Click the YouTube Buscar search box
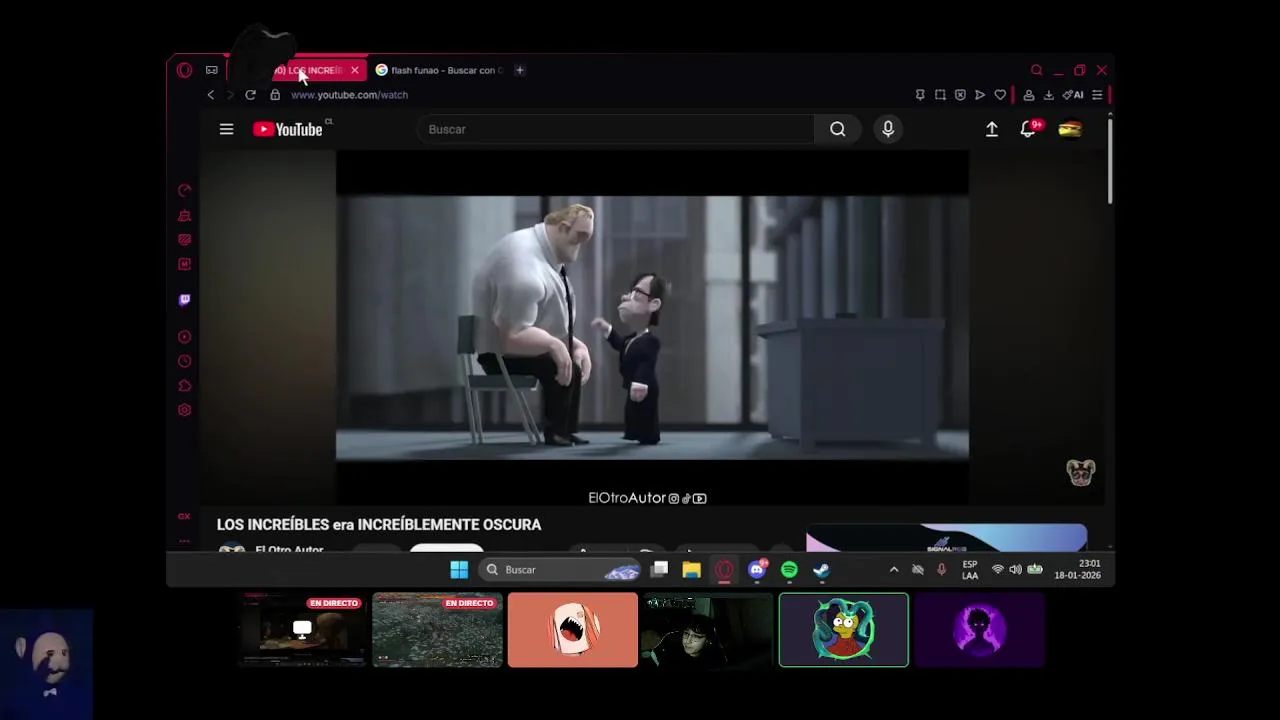This screenshot has height=720, width=1280. coord(615,129)
